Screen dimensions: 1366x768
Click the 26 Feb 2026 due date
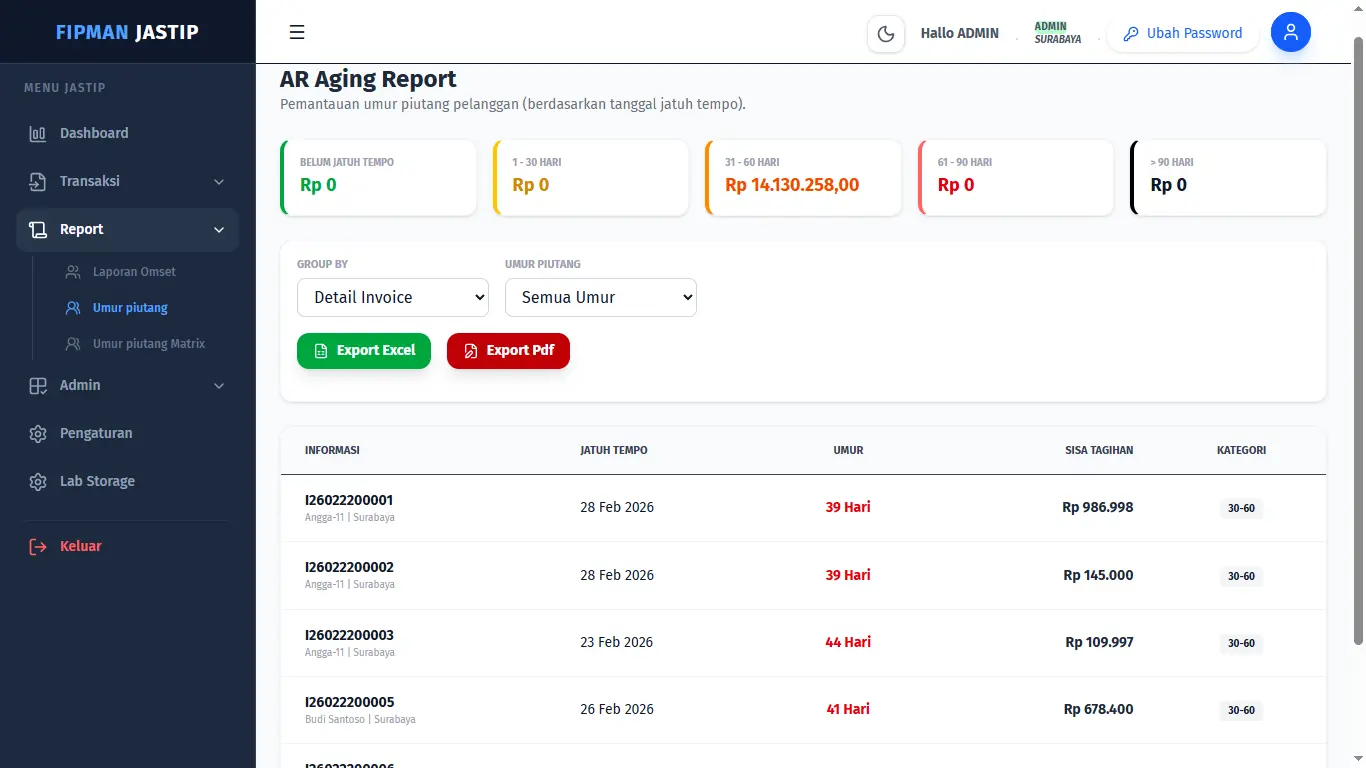[x=617, y=709]
